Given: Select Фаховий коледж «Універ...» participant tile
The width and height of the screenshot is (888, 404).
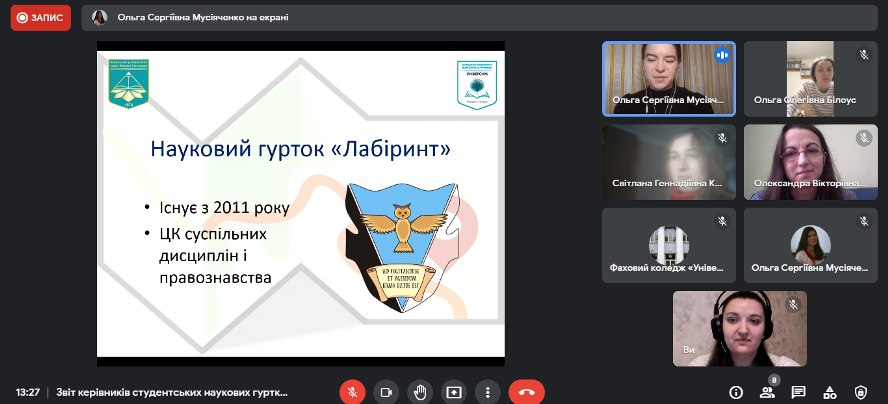Looking at the screenshot, I should pos(669,245).
